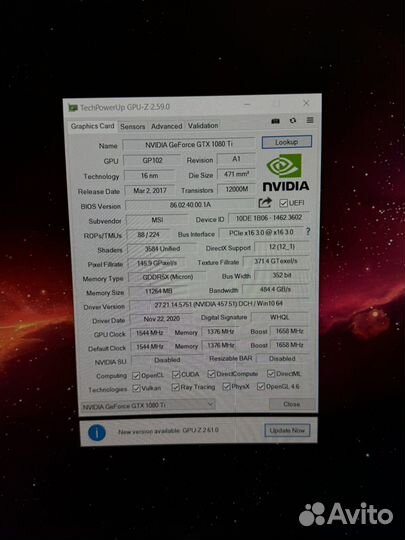Click the Default Clock Memory value 1376 MHz
The width and height of the screenshot is (405, 540).
pyautogui.click(x=221, y=345)
